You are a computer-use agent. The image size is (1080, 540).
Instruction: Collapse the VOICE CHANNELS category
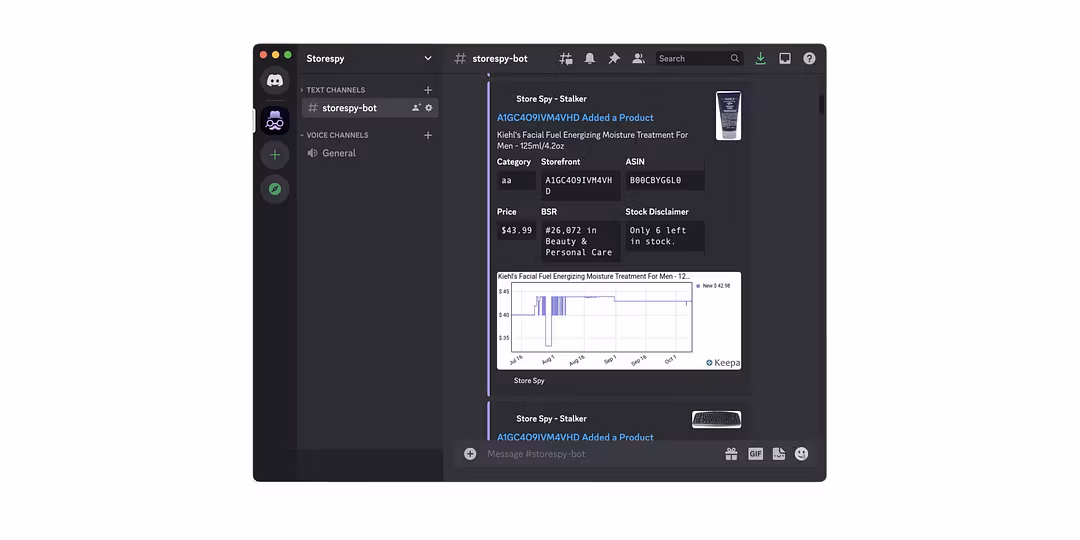(x=337, y=135)
